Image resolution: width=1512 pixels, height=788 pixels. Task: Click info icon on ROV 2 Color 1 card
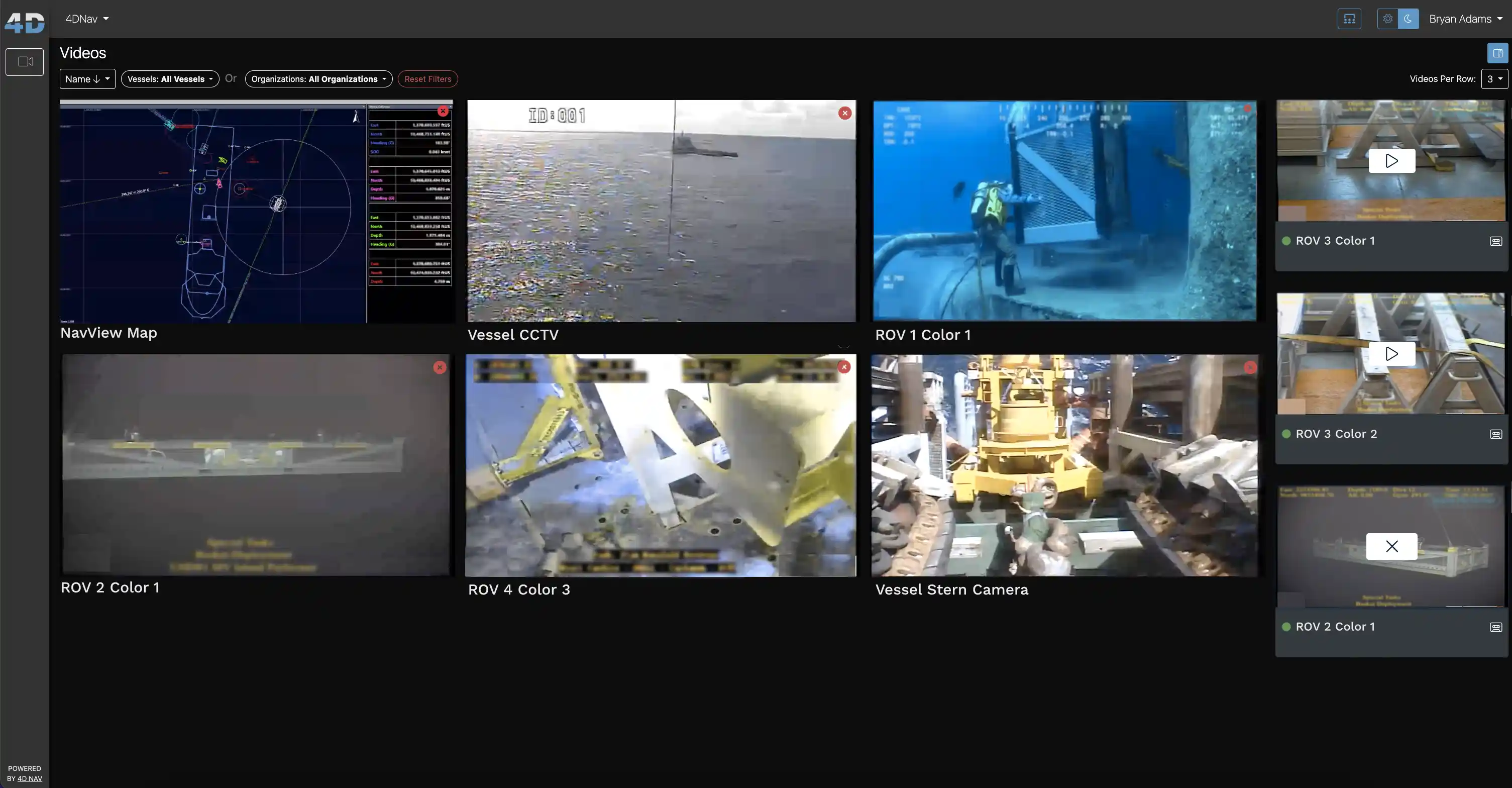point(1495,627)
